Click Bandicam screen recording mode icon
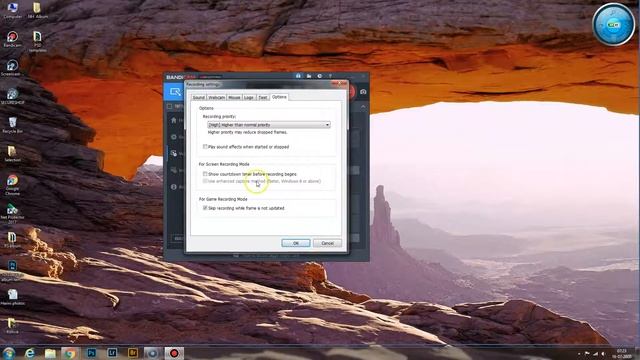Image resolution: width=640 pixels, height=360 pixels. [176, 92]
